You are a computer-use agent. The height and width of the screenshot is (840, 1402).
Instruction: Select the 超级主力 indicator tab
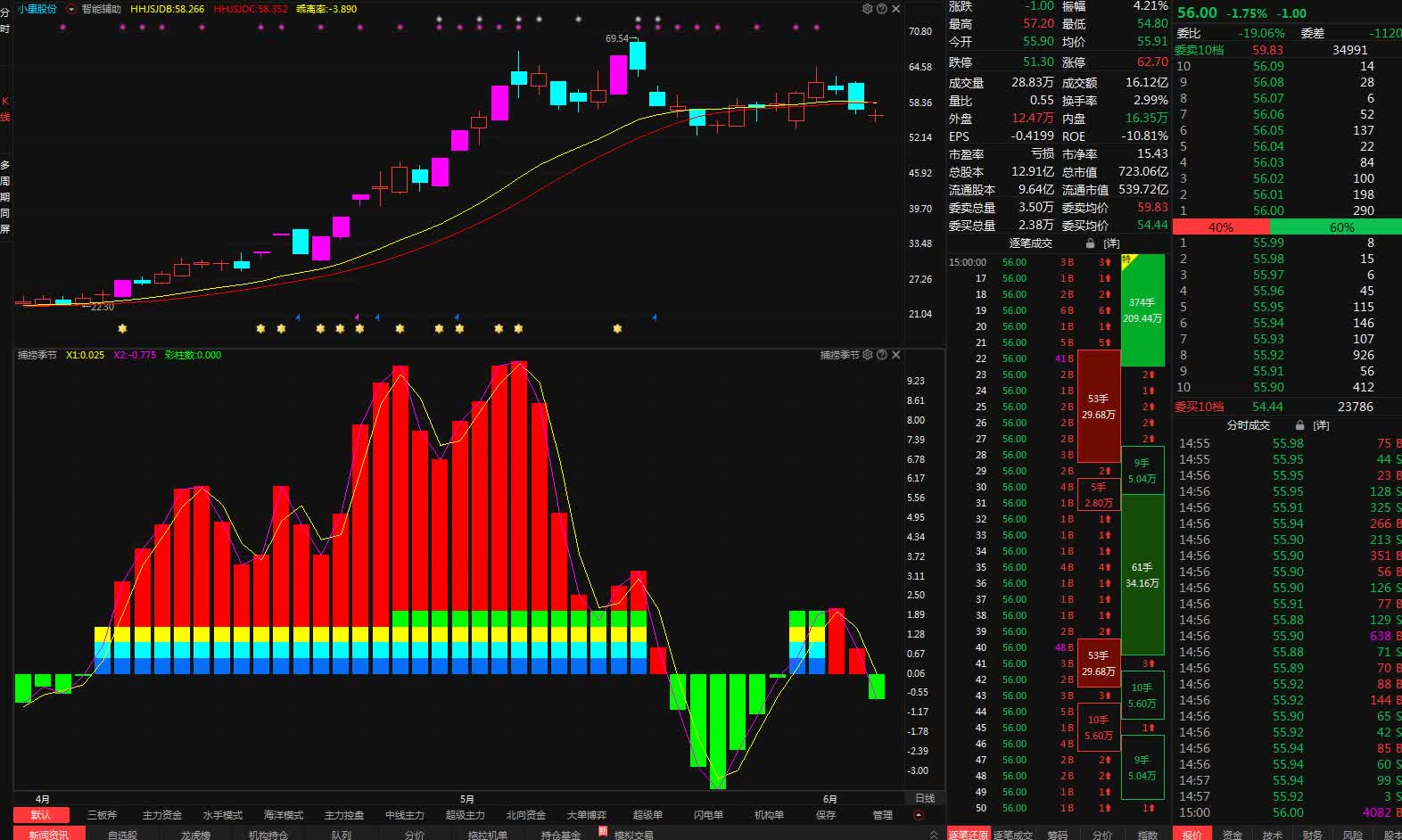tap(466, 815)
